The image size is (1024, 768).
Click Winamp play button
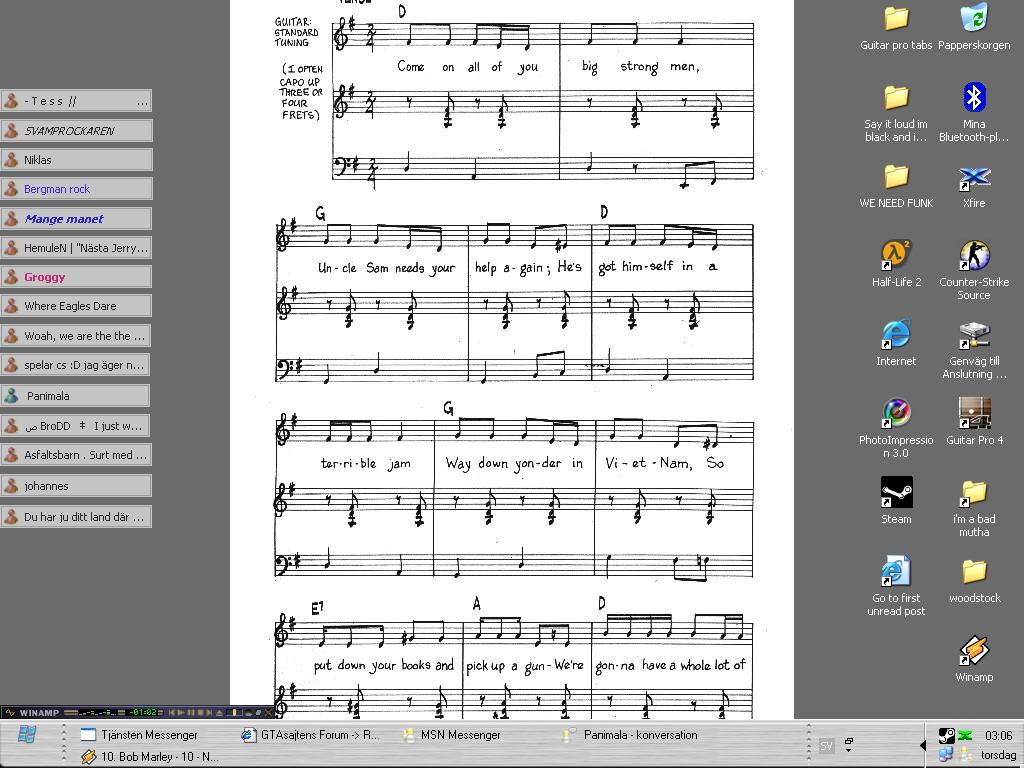coord(182,712)
